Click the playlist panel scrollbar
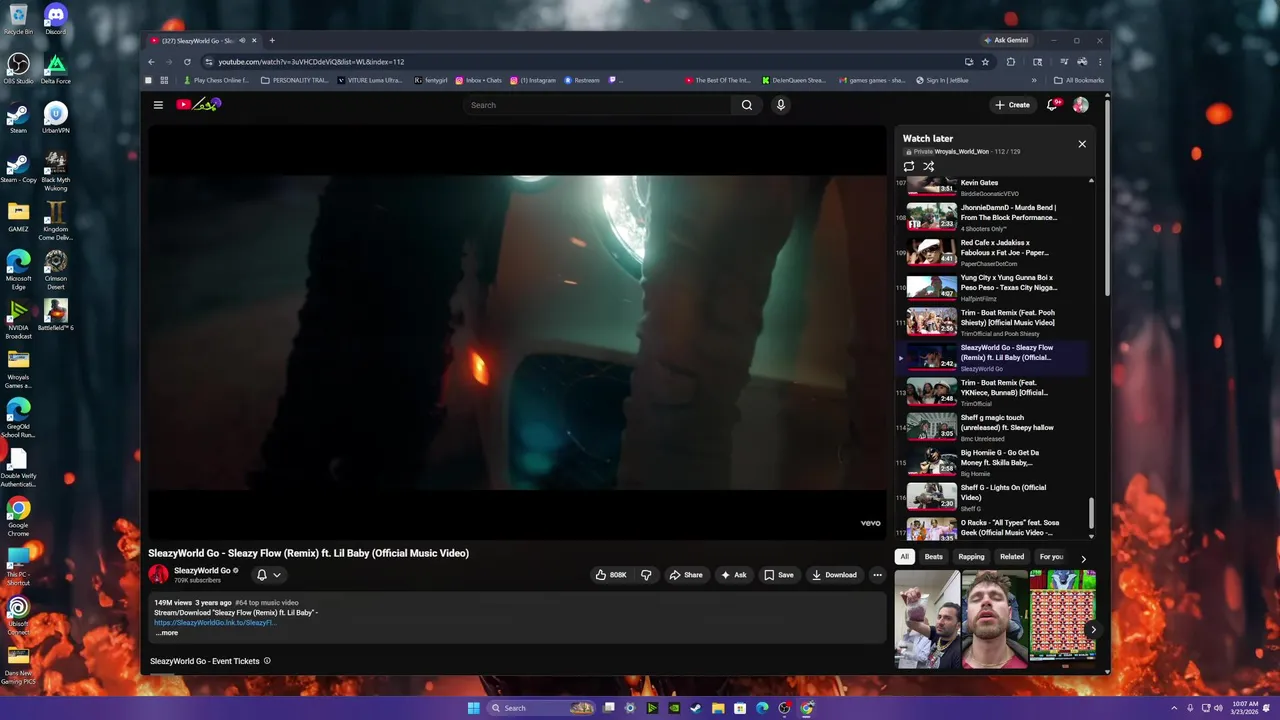 point(1091,513)
